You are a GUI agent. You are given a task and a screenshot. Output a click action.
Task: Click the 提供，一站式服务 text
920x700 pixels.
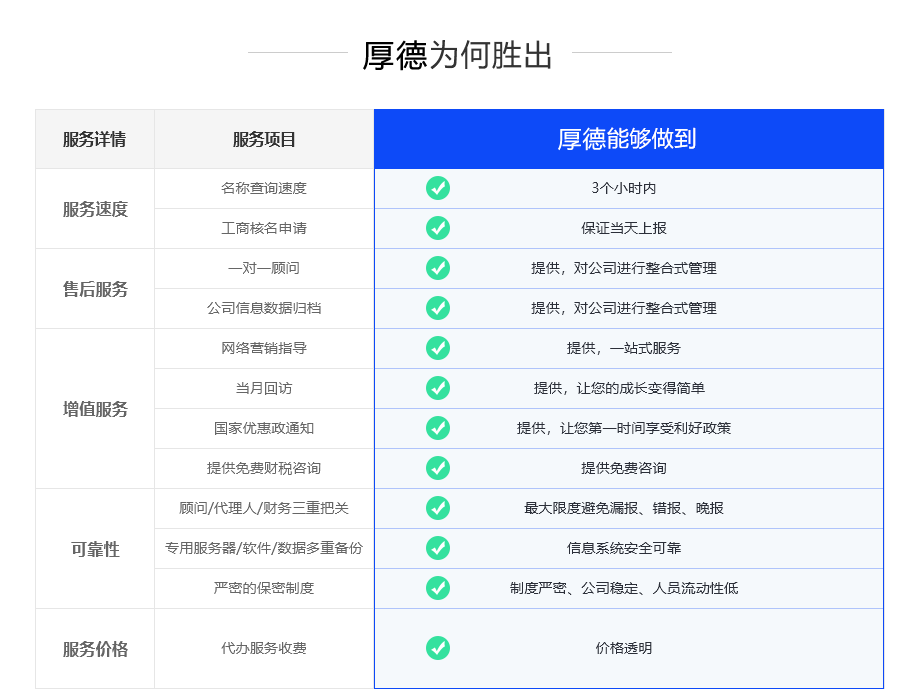pos(624,348)
